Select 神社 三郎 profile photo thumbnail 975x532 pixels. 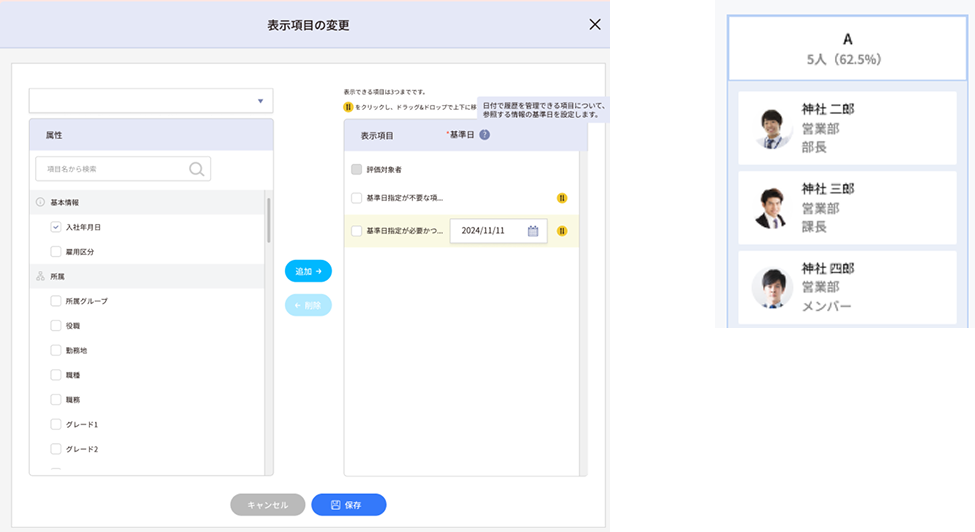coord(771,208)
